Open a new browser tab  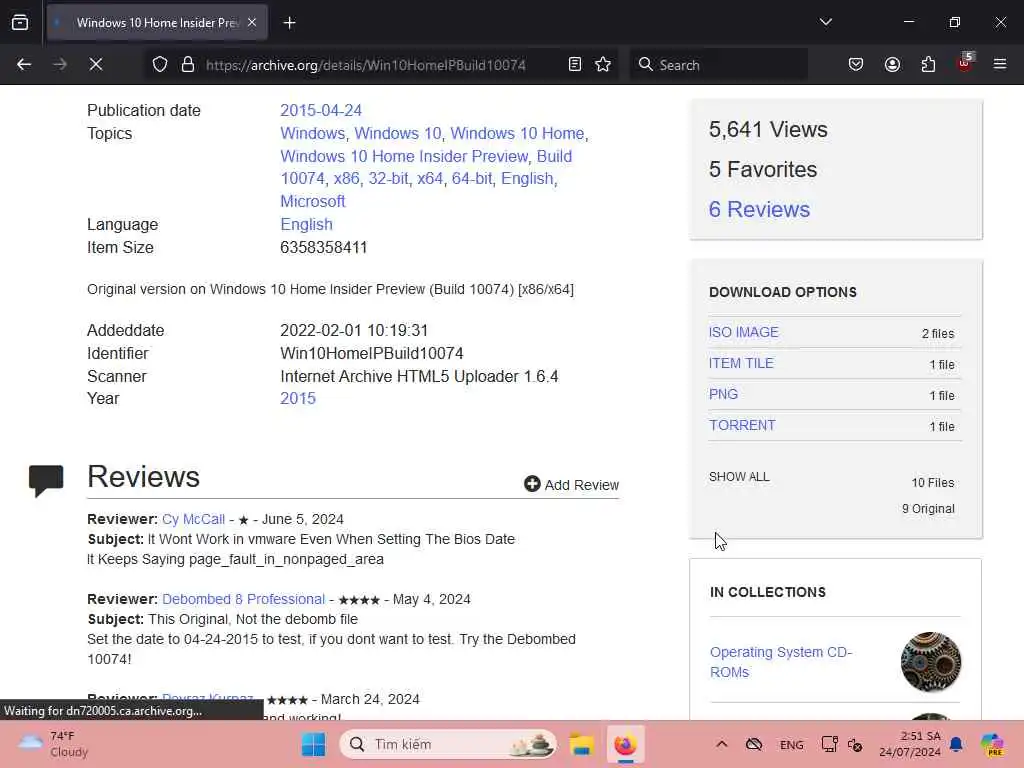(x=289, y=23)
